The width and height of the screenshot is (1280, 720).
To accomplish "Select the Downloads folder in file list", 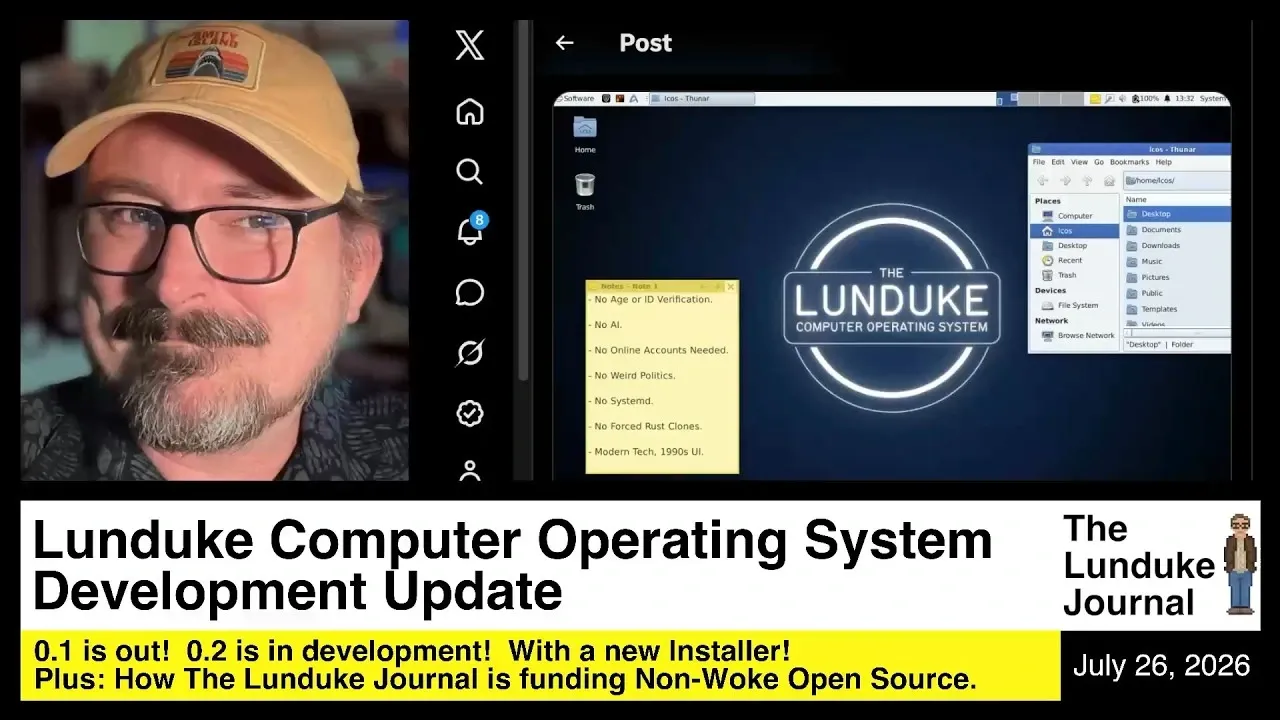I will tap(1176, 246).
